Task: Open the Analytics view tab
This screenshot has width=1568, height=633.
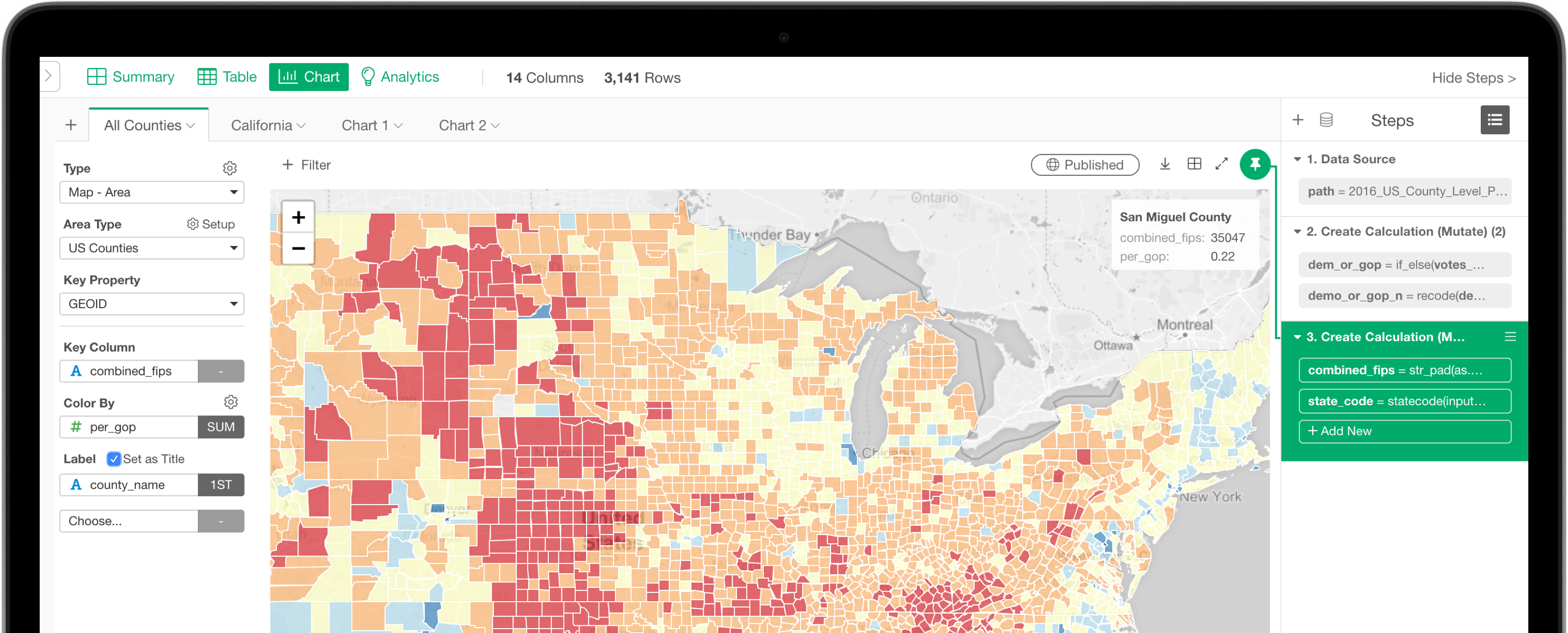Action: click(x=400, y=77)
